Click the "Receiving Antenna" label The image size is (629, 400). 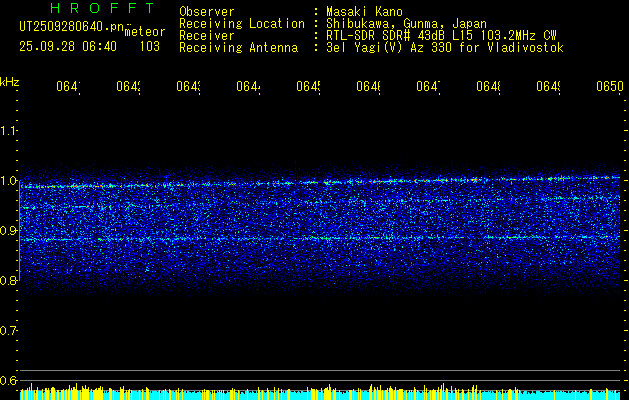pyautogui.click(x=238, y=48)
